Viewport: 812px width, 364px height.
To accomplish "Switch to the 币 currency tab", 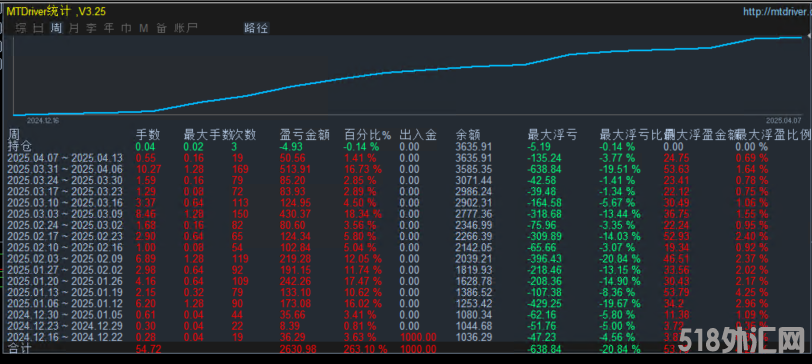I will 126,28.
